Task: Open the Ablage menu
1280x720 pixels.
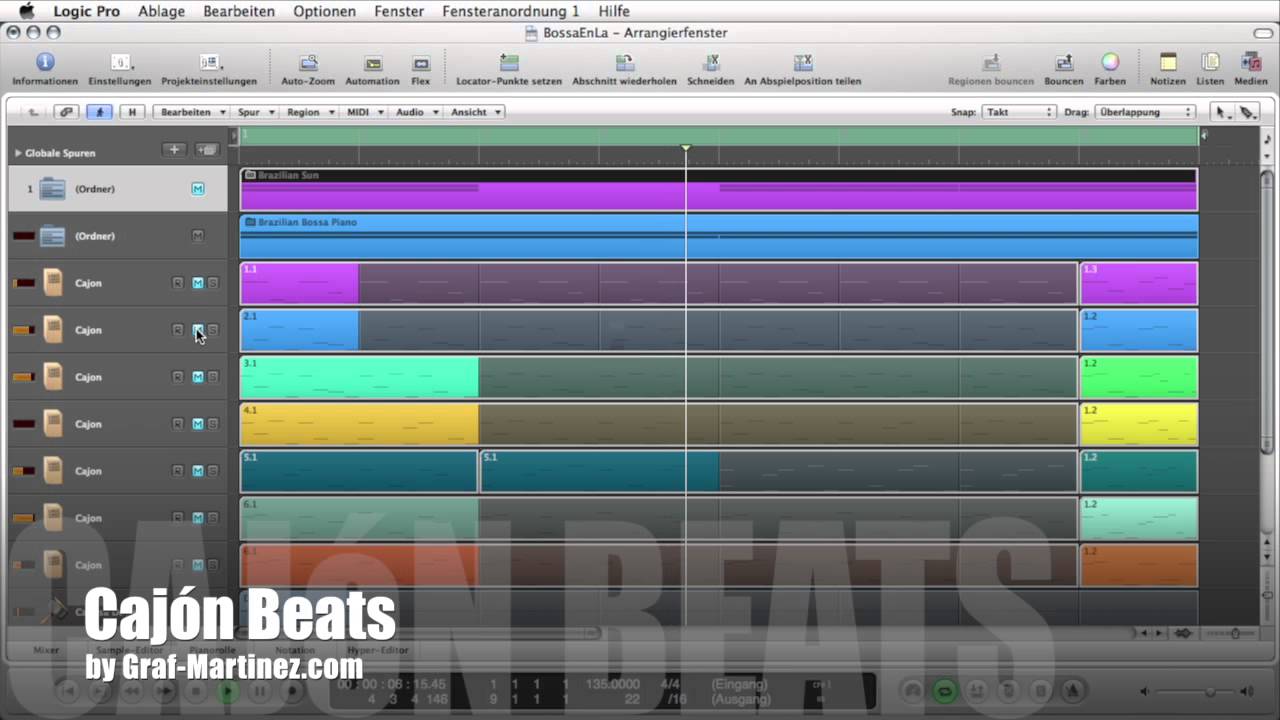Action: click(x=161, y=11)
